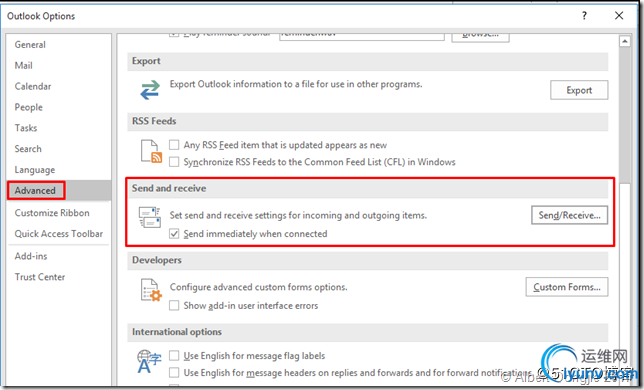This screenshot has height=390, width=644.
Task: Click the Export arrows icon
Action: pyautogui.click(x=150, y=90)
